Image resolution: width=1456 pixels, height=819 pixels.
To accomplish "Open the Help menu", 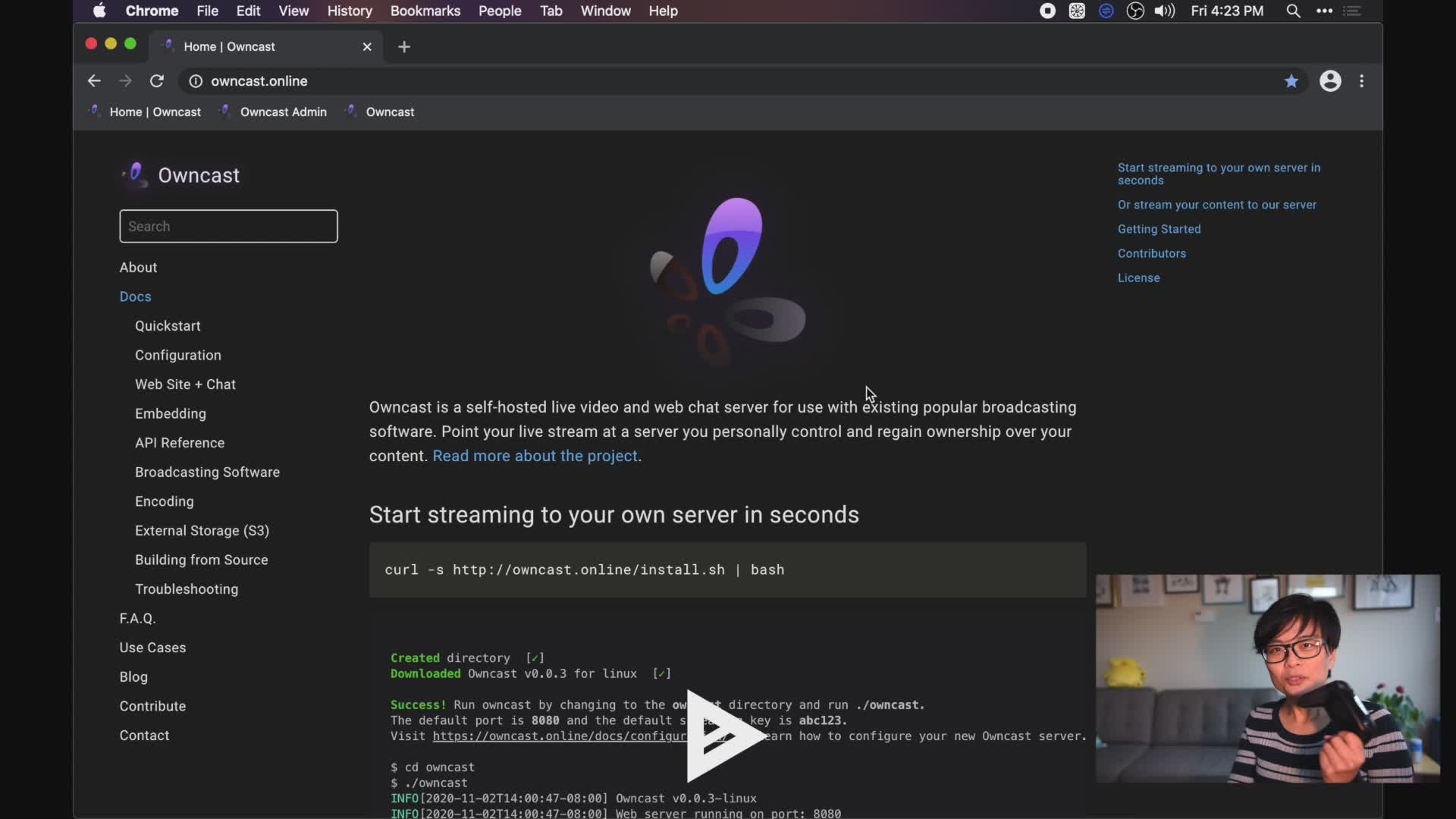I will 663,11.
